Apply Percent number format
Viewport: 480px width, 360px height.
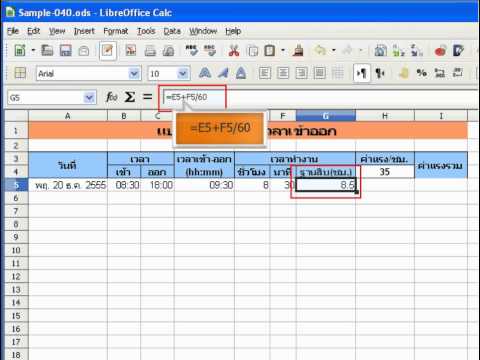pos(422,73)
